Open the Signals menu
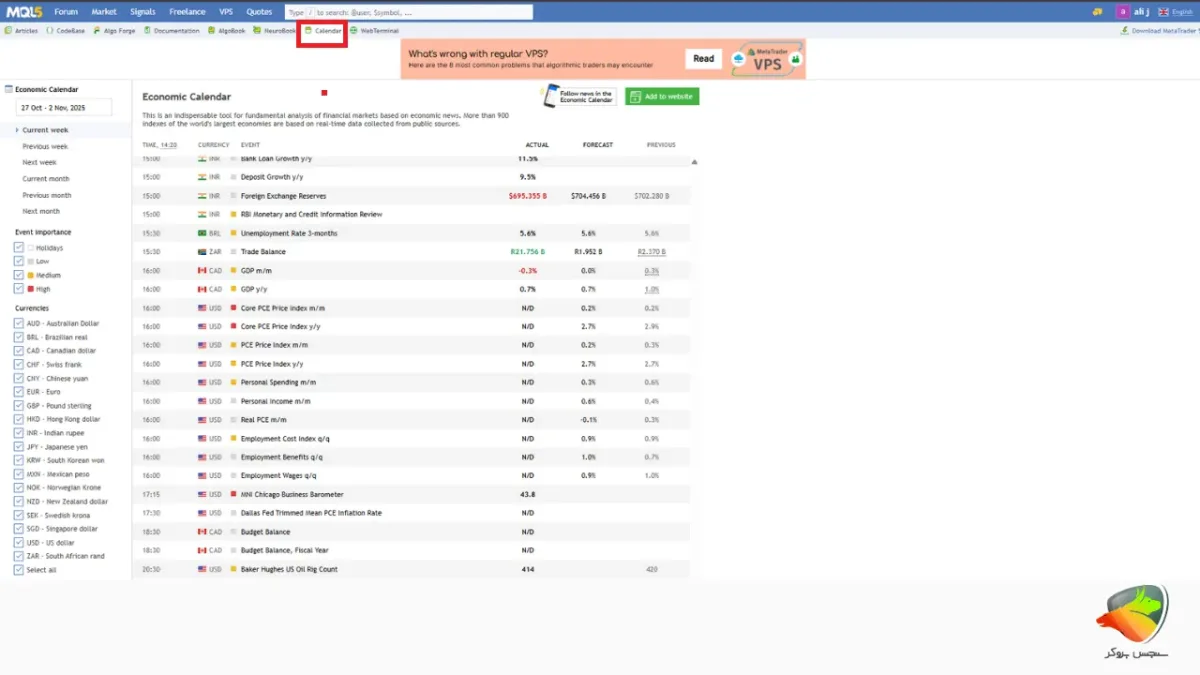Viewport: 1200px width, 675px height. tap(143, 12)
